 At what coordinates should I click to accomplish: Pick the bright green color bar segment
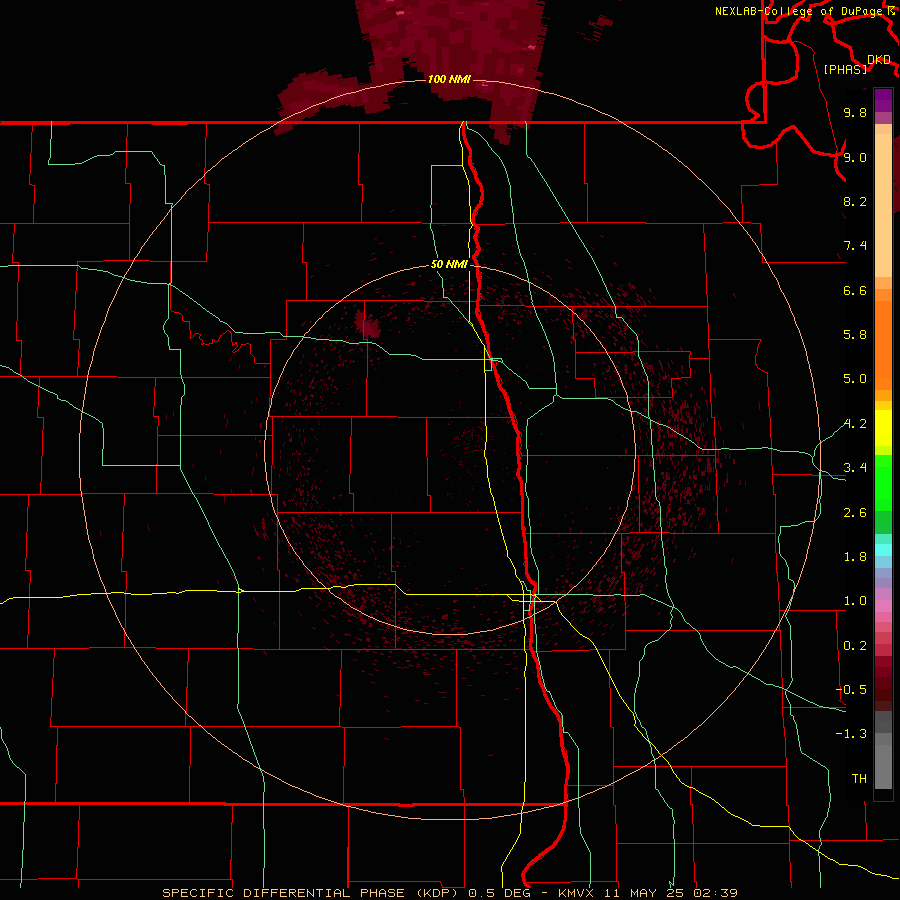click(x=883, y=482)
